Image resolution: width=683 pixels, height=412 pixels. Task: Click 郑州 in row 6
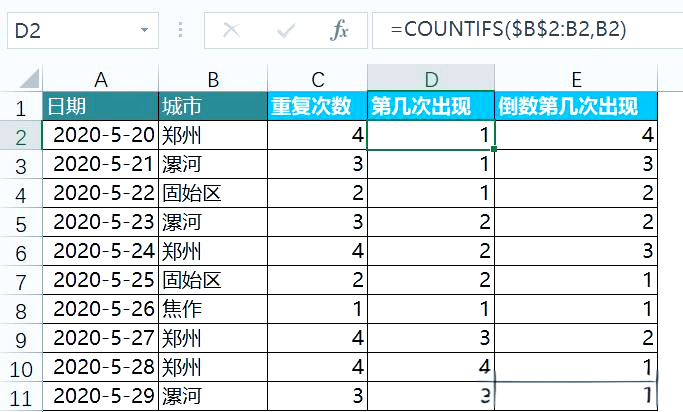[x=213, y=251]
